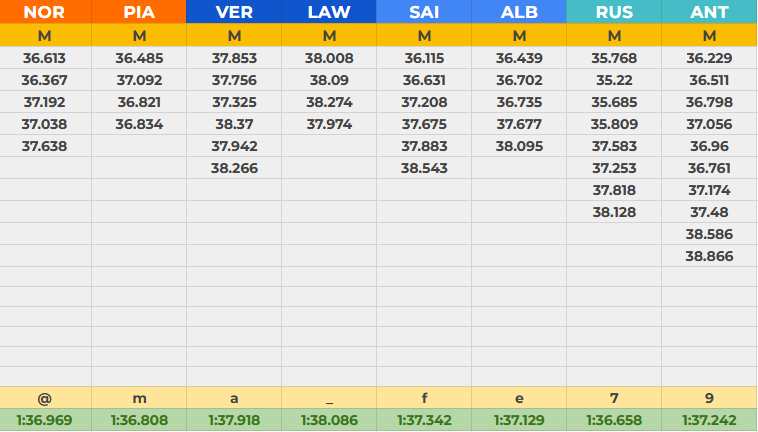Select the SAI header cell
Screen dimensions: 758x432
click(x=424, y=12)
